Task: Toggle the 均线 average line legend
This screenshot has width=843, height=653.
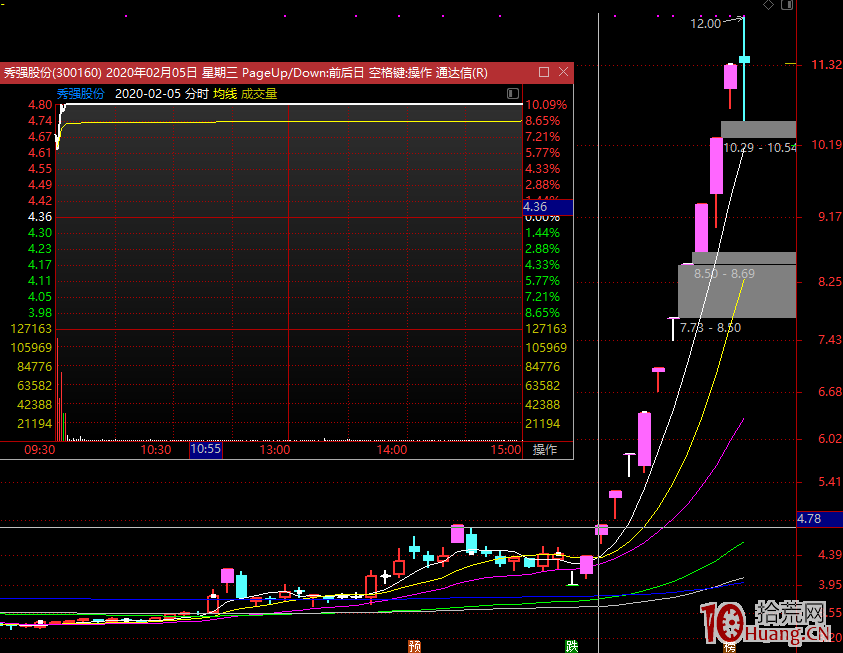Action: pos(225,94)
